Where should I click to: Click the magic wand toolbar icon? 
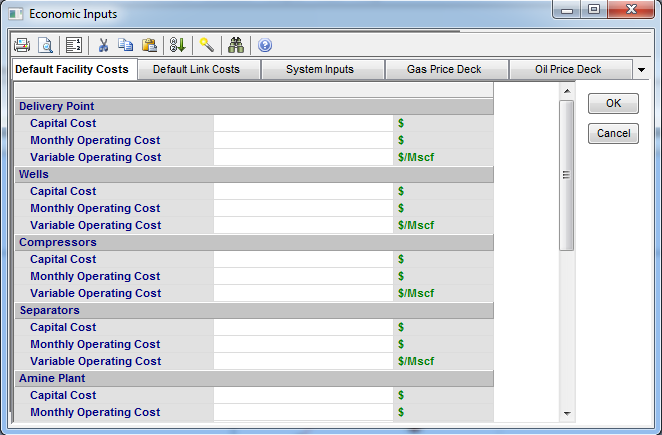pyautogui.click(x=207, y=45)
